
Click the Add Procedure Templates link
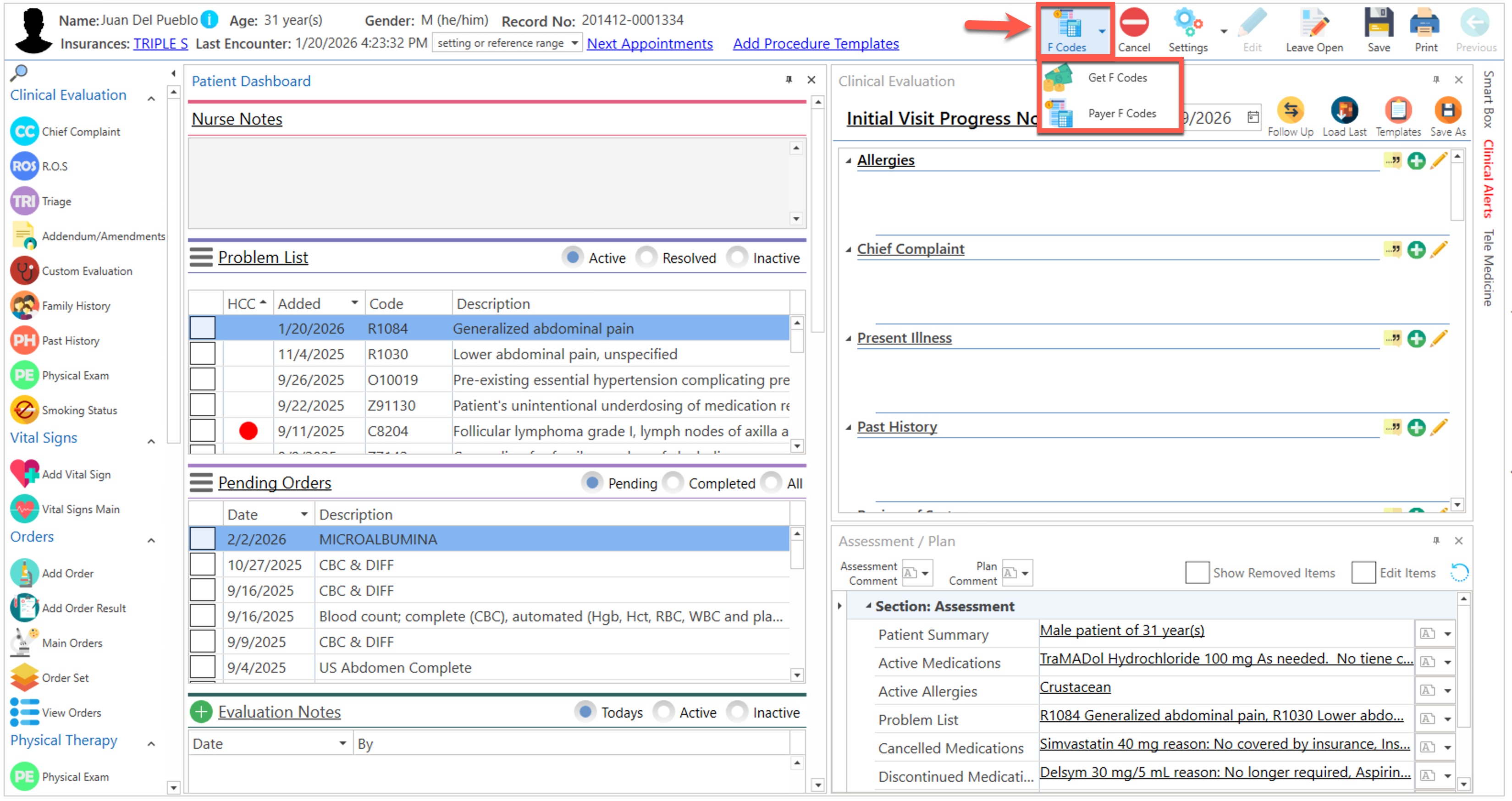pyautogui.click(x=815, y=44)
